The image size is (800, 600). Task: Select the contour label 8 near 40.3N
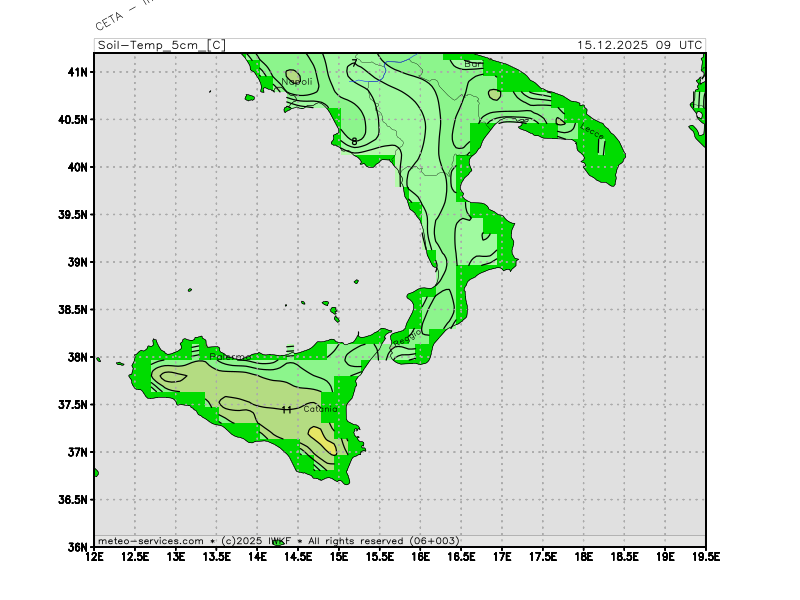tap(354, 142)
